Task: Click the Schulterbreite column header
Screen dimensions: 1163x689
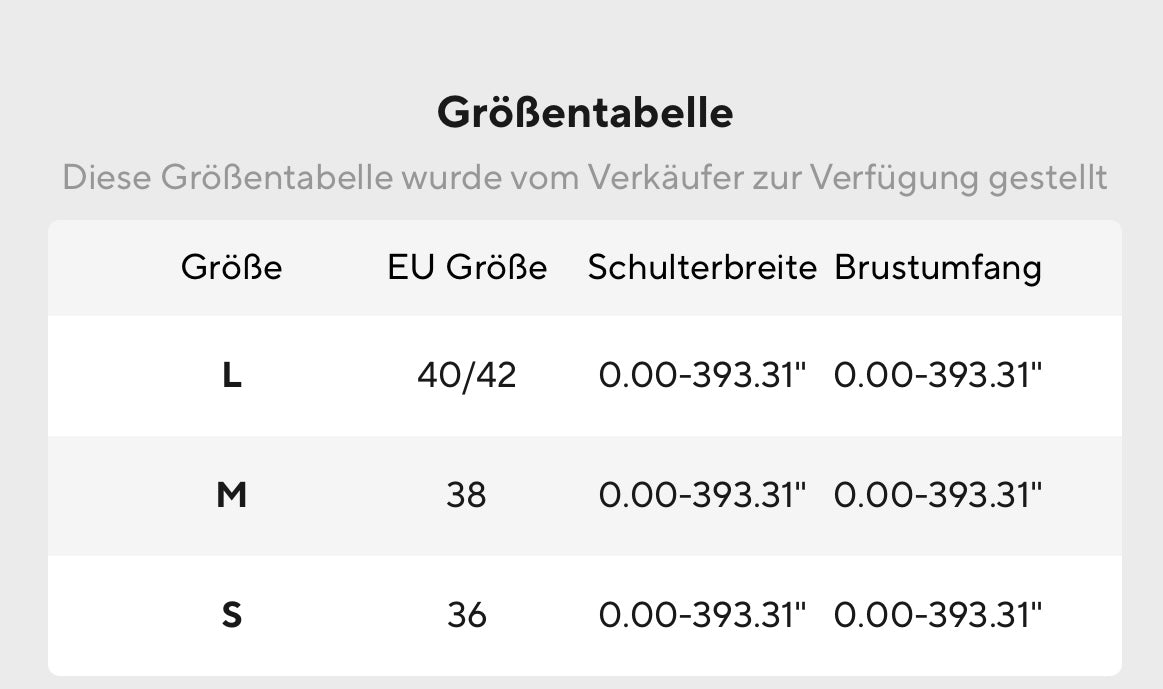Action: [702, 267]
